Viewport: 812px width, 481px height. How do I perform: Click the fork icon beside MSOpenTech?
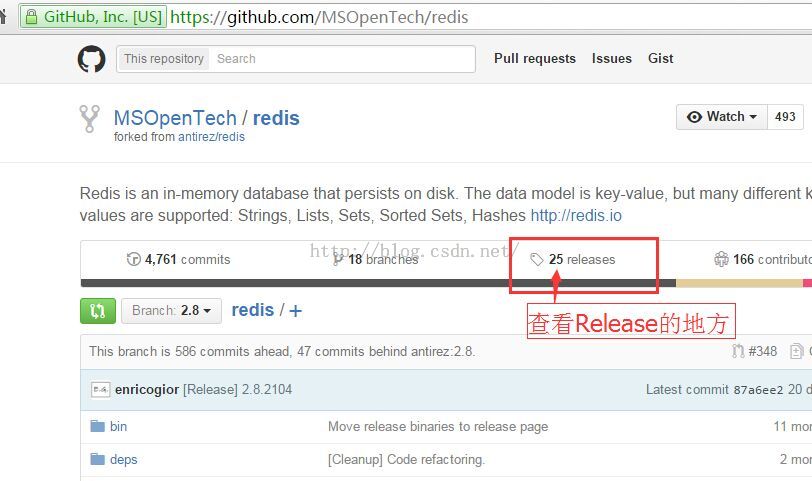coord(90,119)
